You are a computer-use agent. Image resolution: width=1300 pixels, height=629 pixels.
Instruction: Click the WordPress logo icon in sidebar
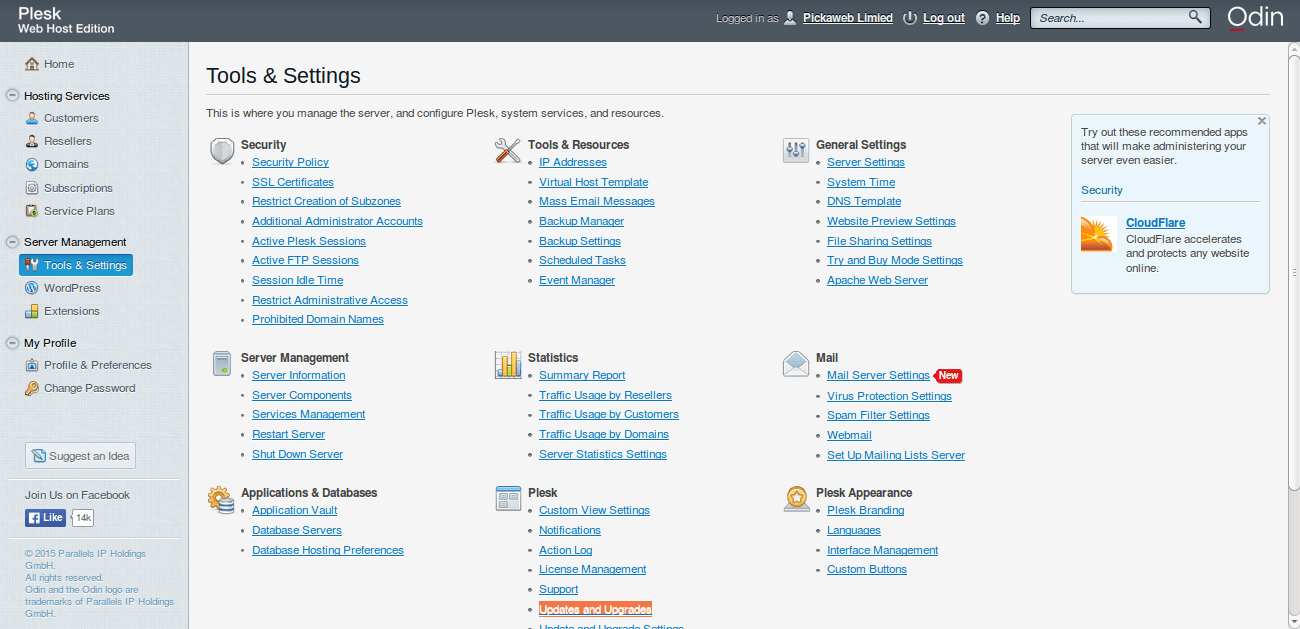(32, 288)
